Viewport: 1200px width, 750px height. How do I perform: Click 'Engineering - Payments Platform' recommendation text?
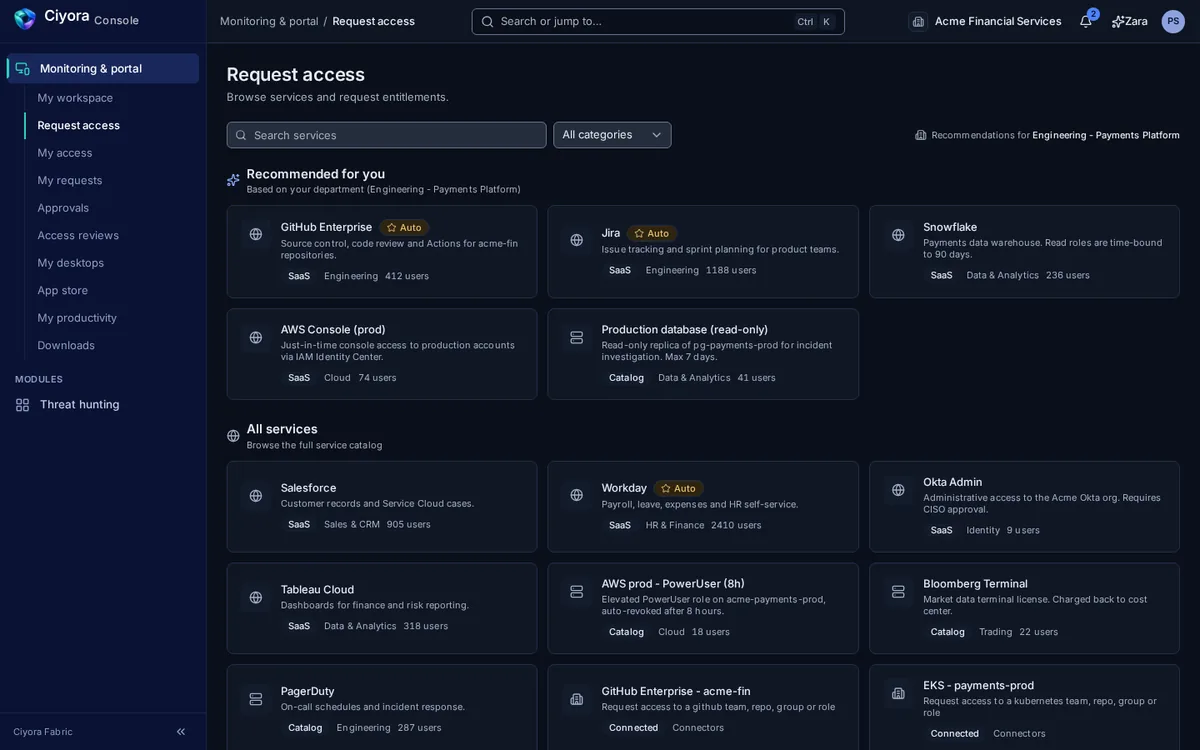tap(1106, 135)
